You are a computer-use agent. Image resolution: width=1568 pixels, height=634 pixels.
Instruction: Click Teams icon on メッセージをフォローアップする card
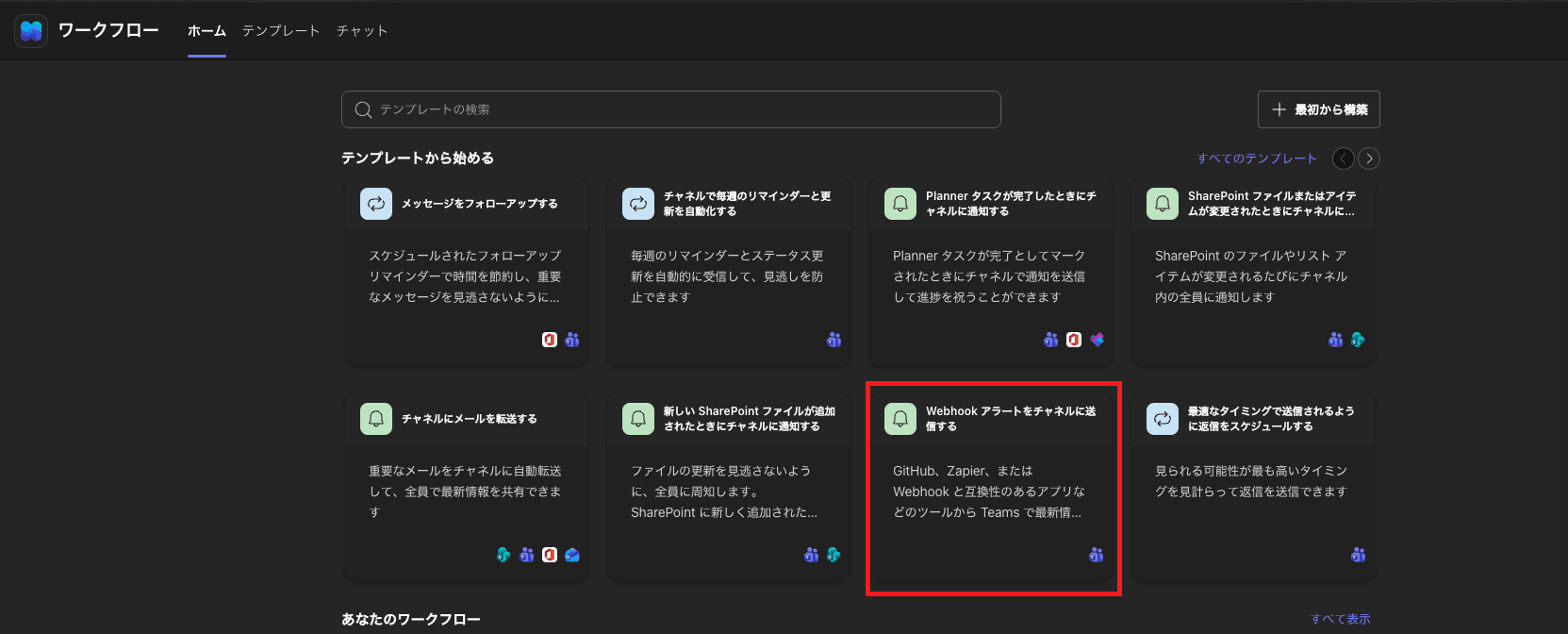pos(572,340)
